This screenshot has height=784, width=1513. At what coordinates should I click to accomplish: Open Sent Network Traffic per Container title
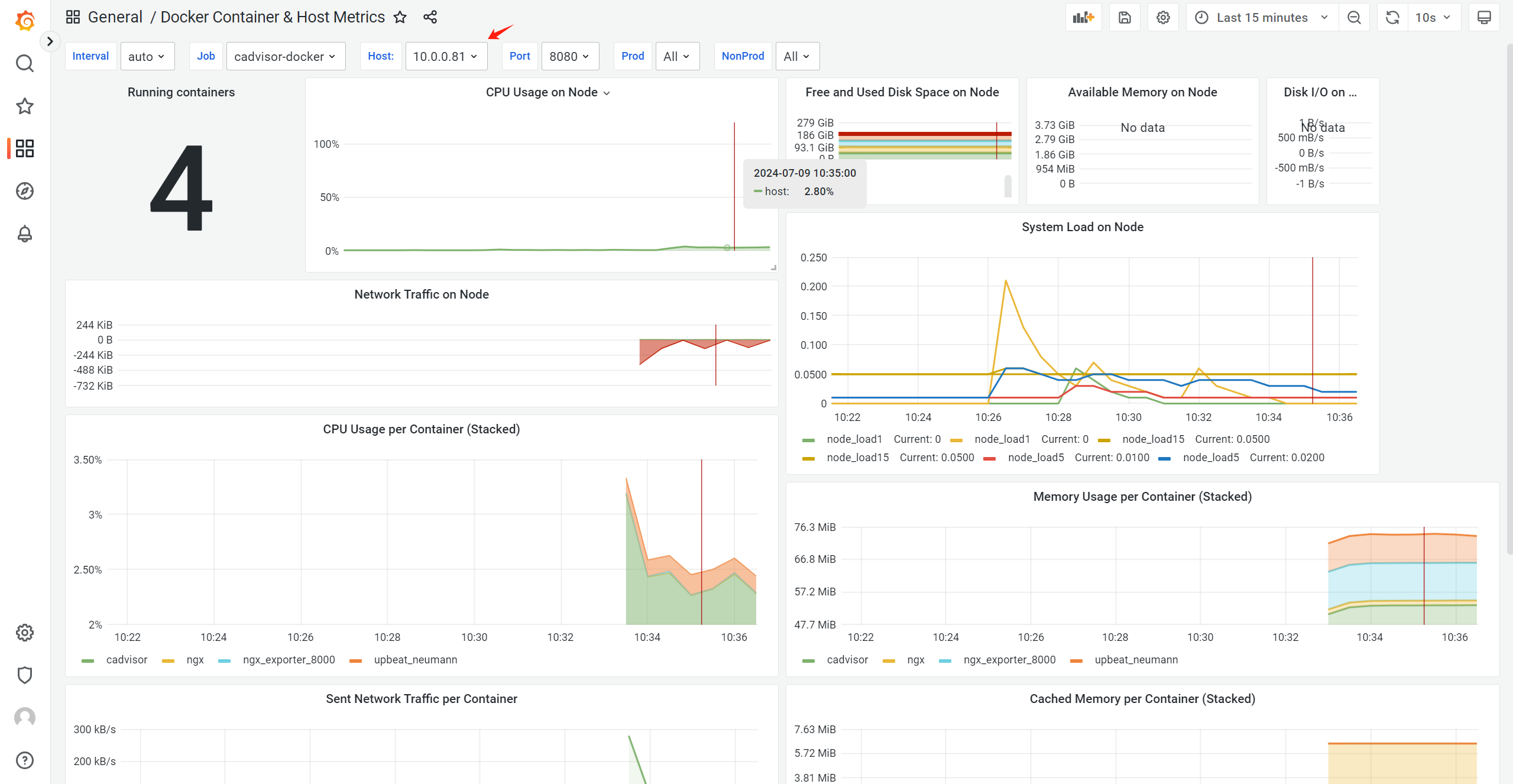[421, 699]
